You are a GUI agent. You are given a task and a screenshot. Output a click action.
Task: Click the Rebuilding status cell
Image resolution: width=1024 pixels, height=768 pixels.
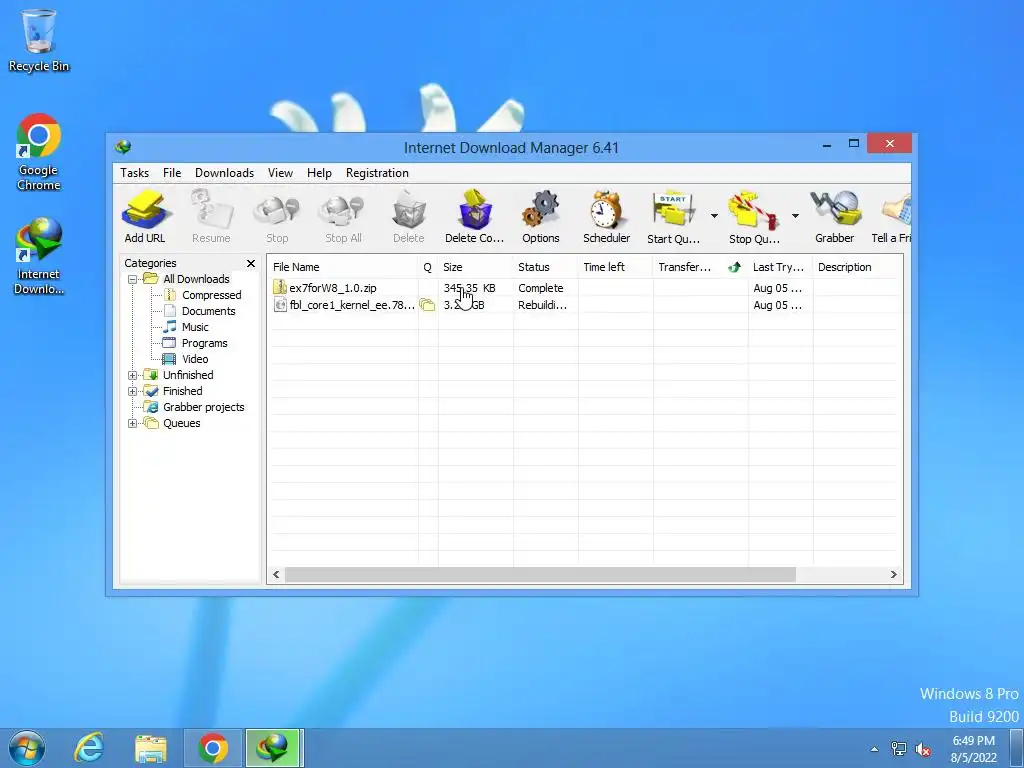(543, 305)
